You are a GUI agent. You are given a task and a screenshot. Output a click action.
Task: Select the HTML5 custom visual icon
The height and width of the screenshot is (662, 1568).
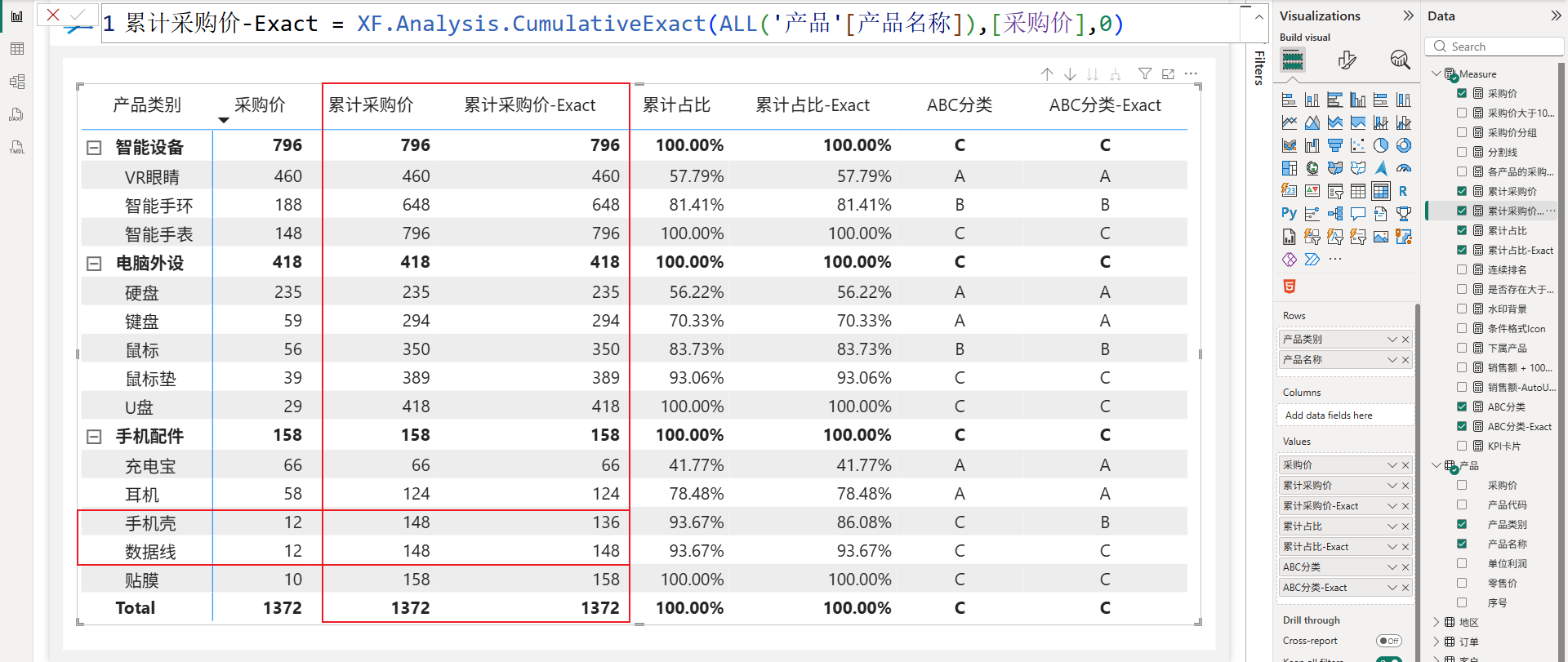coord(1289,287)
